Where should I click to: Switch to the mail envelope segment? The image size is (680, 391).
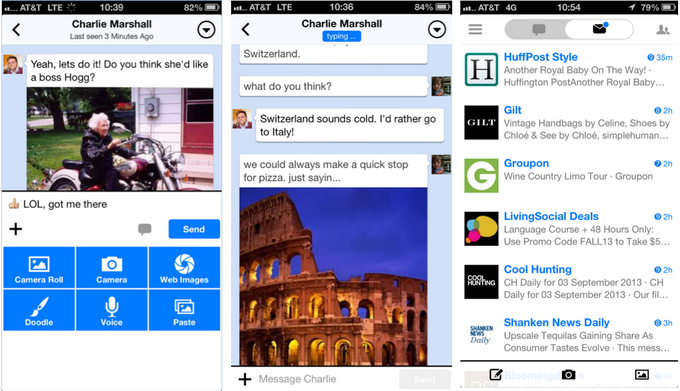pos(599,29)
